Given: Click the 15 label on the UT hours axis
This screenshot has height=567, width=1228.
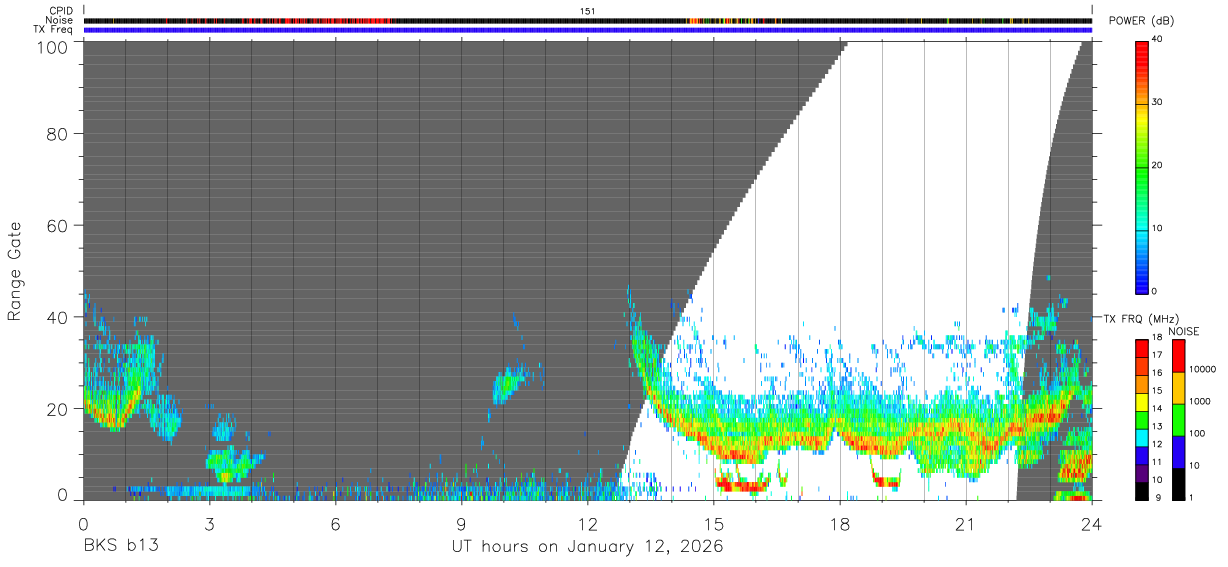Looking at the screenshot, I should [x=714, y=524].
